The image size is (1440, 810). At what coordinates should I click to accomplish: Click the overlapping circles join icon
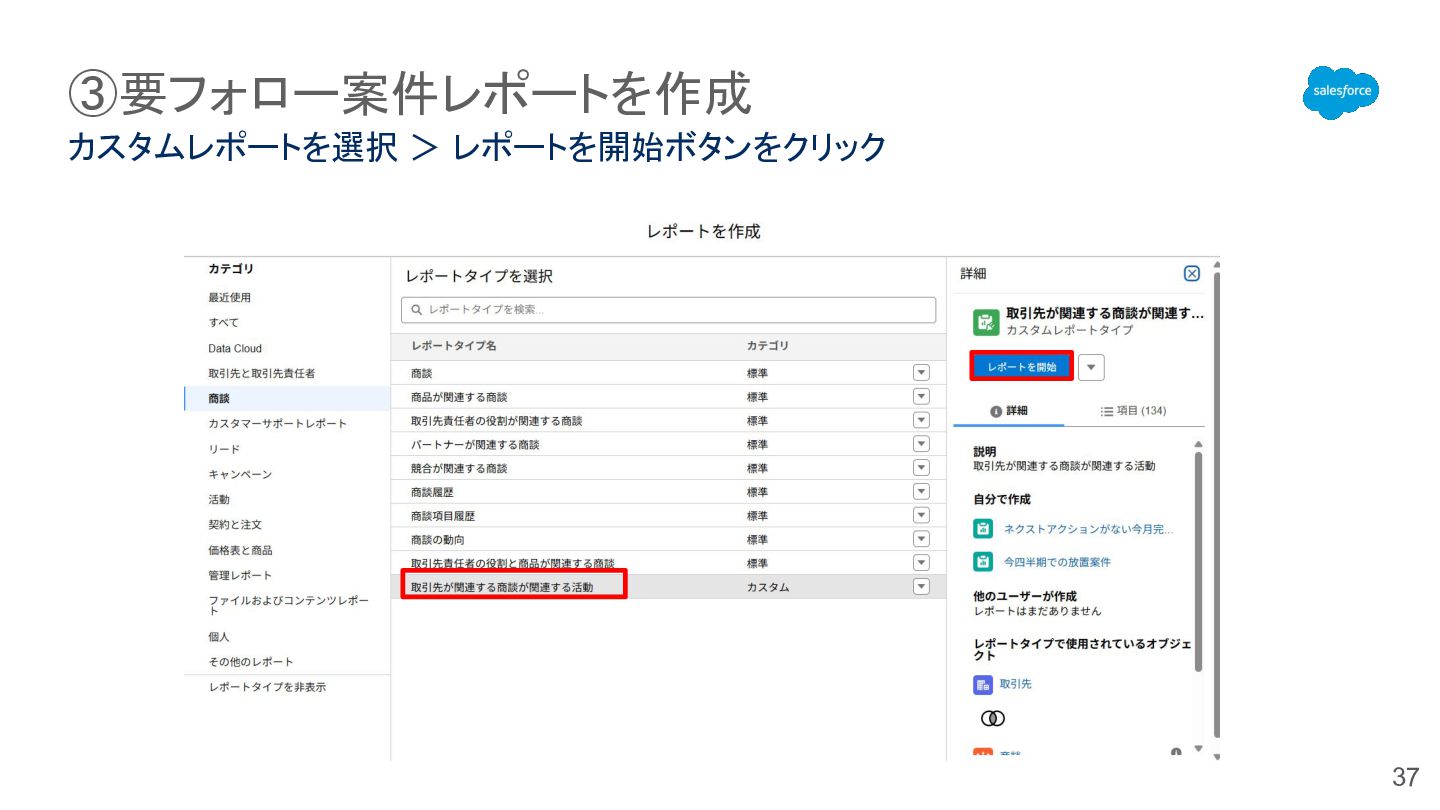click(x=992, y=719)
